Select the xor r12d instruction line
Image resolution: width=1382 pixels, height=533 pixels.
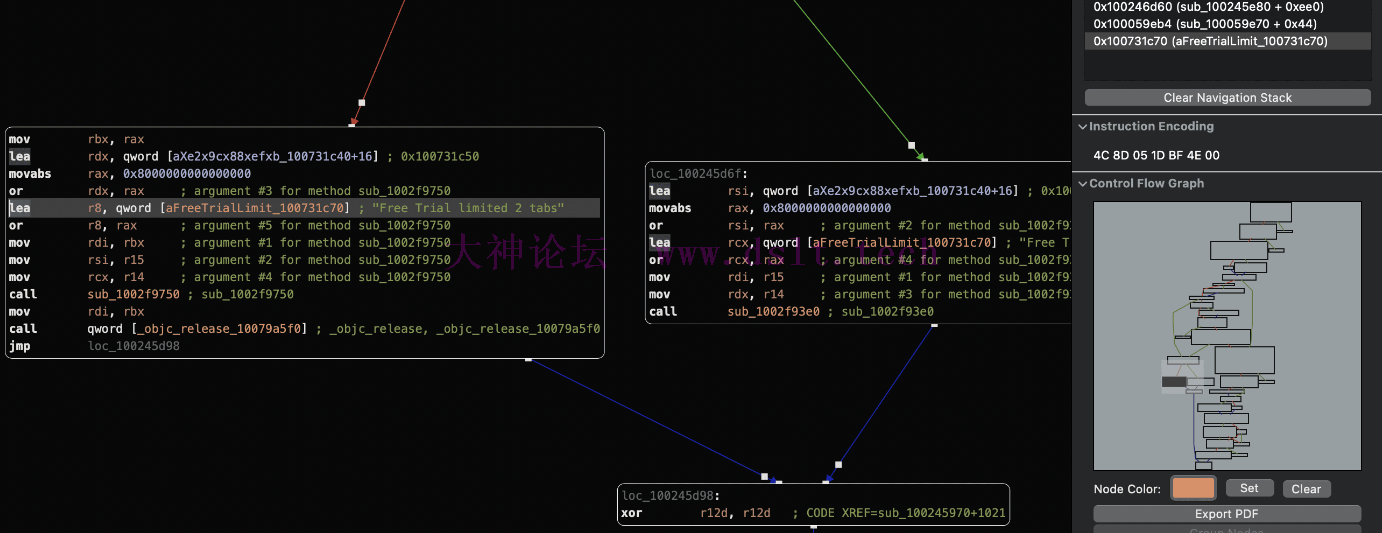[700, 514]
